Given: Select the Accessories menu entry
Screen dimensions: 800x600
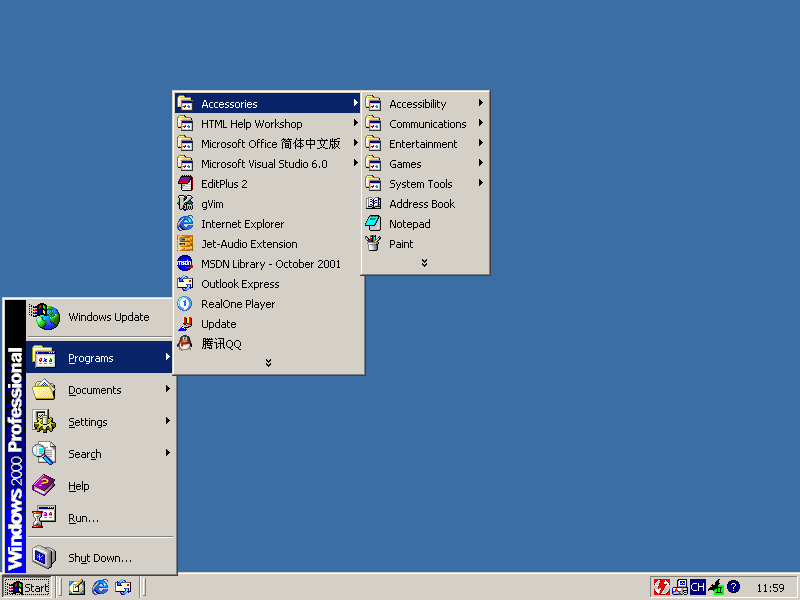Looking at the screenshot, I should point(268,104).
